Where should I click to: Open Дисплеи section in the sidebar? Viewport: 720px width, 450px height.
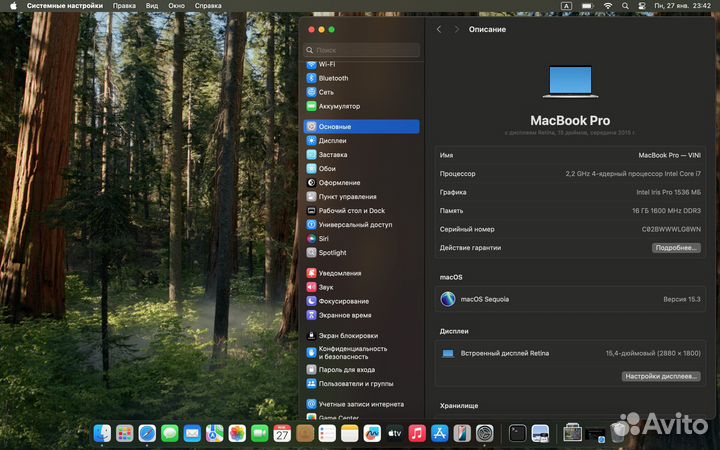click(x=332, y=141)
